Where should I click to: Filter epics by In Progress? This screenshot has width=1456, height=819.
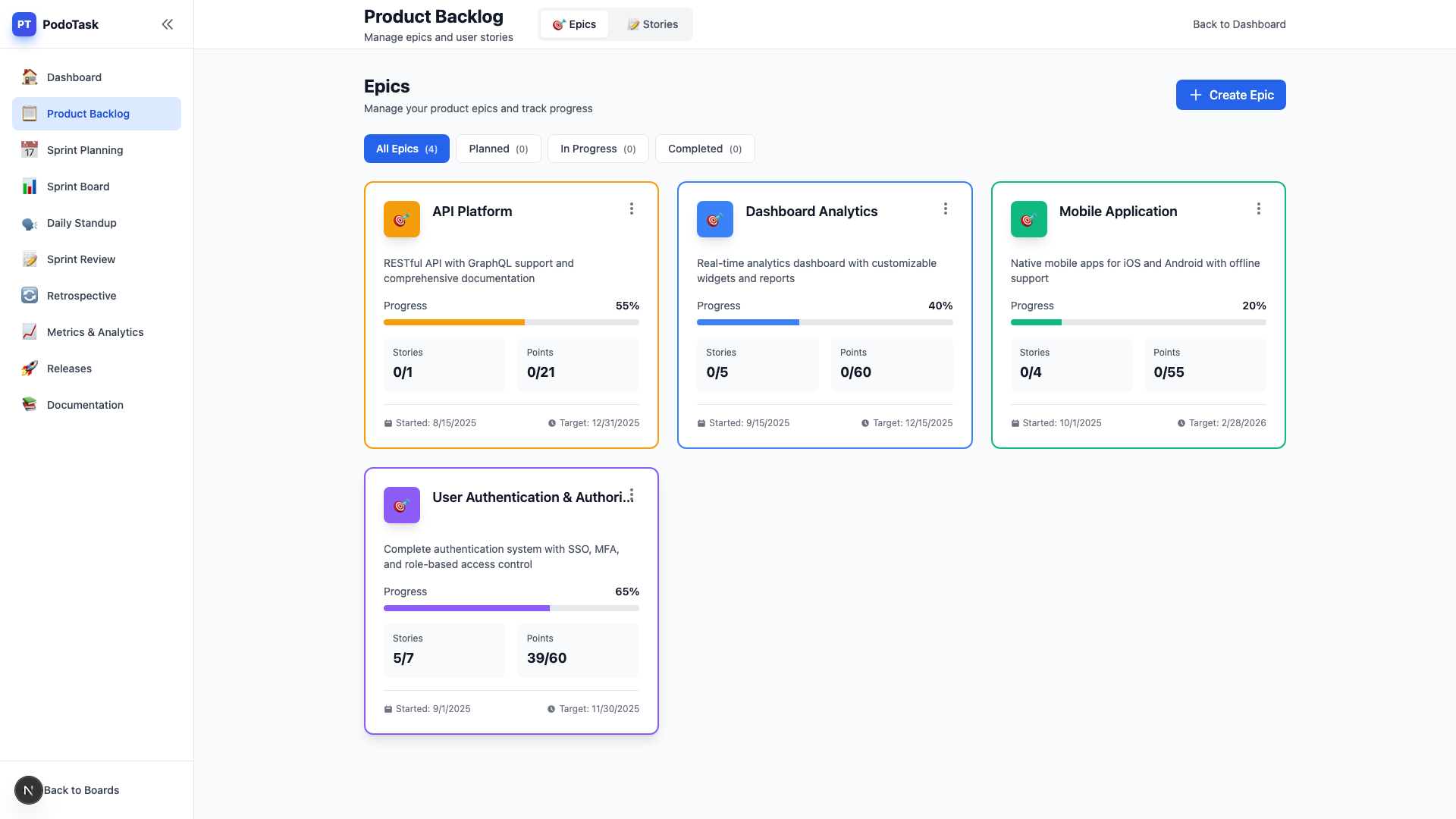598,149
